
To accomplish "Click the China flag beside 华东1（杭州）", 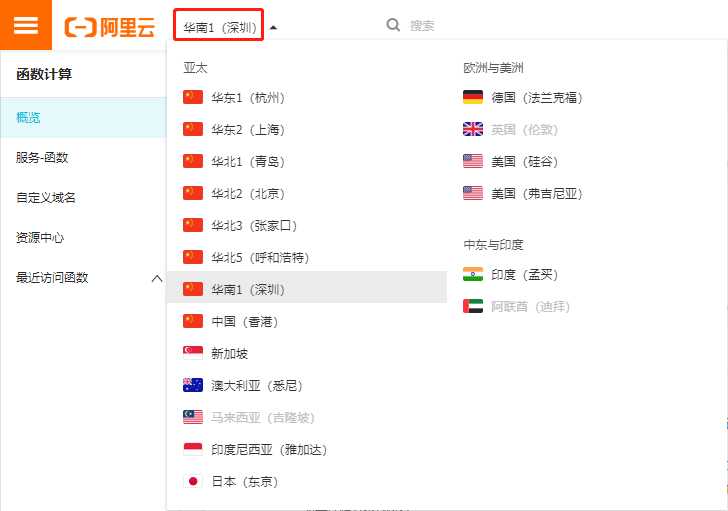I will click(x=193, y=97).
